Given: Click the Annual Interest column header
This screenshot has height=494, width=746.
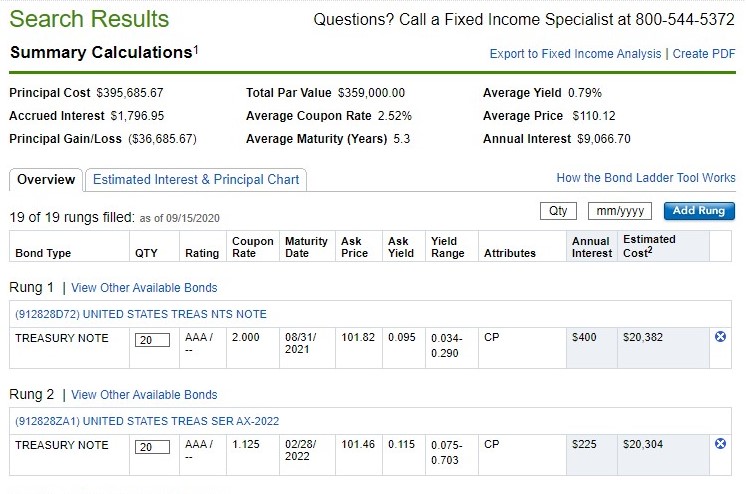Looking at the screenshot, I should click(591, 247).
